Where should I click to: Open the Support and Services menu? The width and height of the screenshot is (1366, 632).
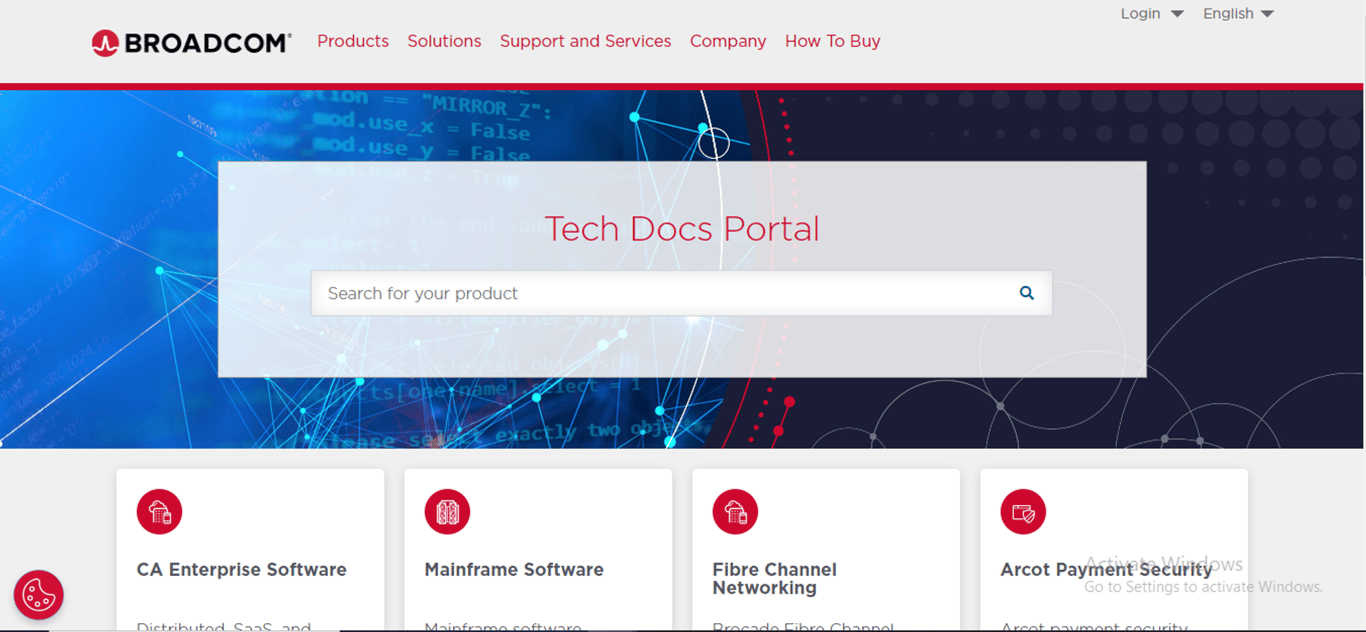coord(585,41)
